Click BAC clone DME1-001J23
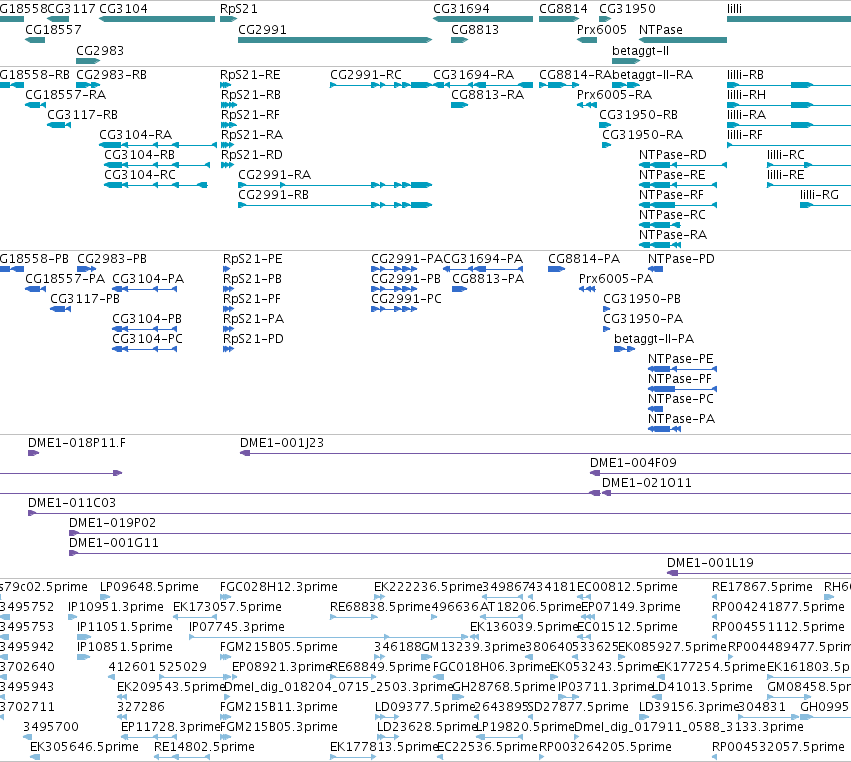The width and height of the screenshot is (851, 762). point(282,443)
